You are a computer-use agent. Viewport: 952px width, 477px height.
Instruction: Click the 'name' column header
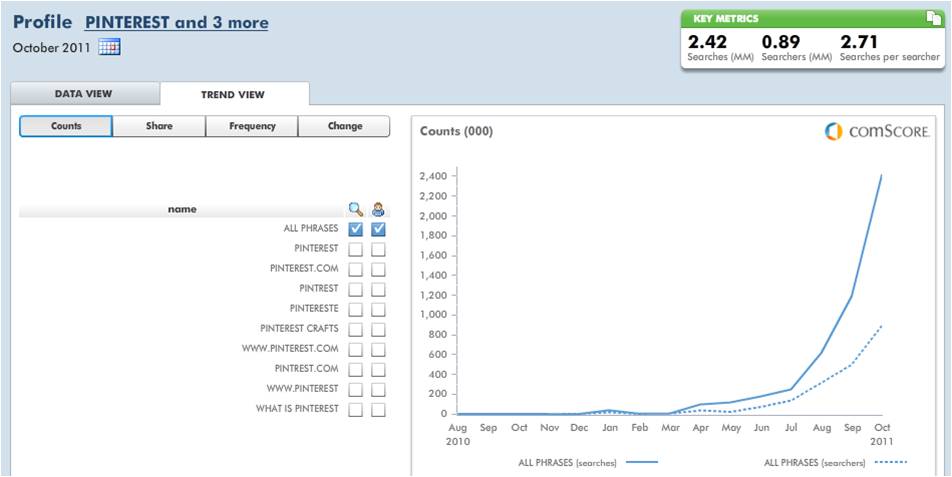[x=182, y=209]
